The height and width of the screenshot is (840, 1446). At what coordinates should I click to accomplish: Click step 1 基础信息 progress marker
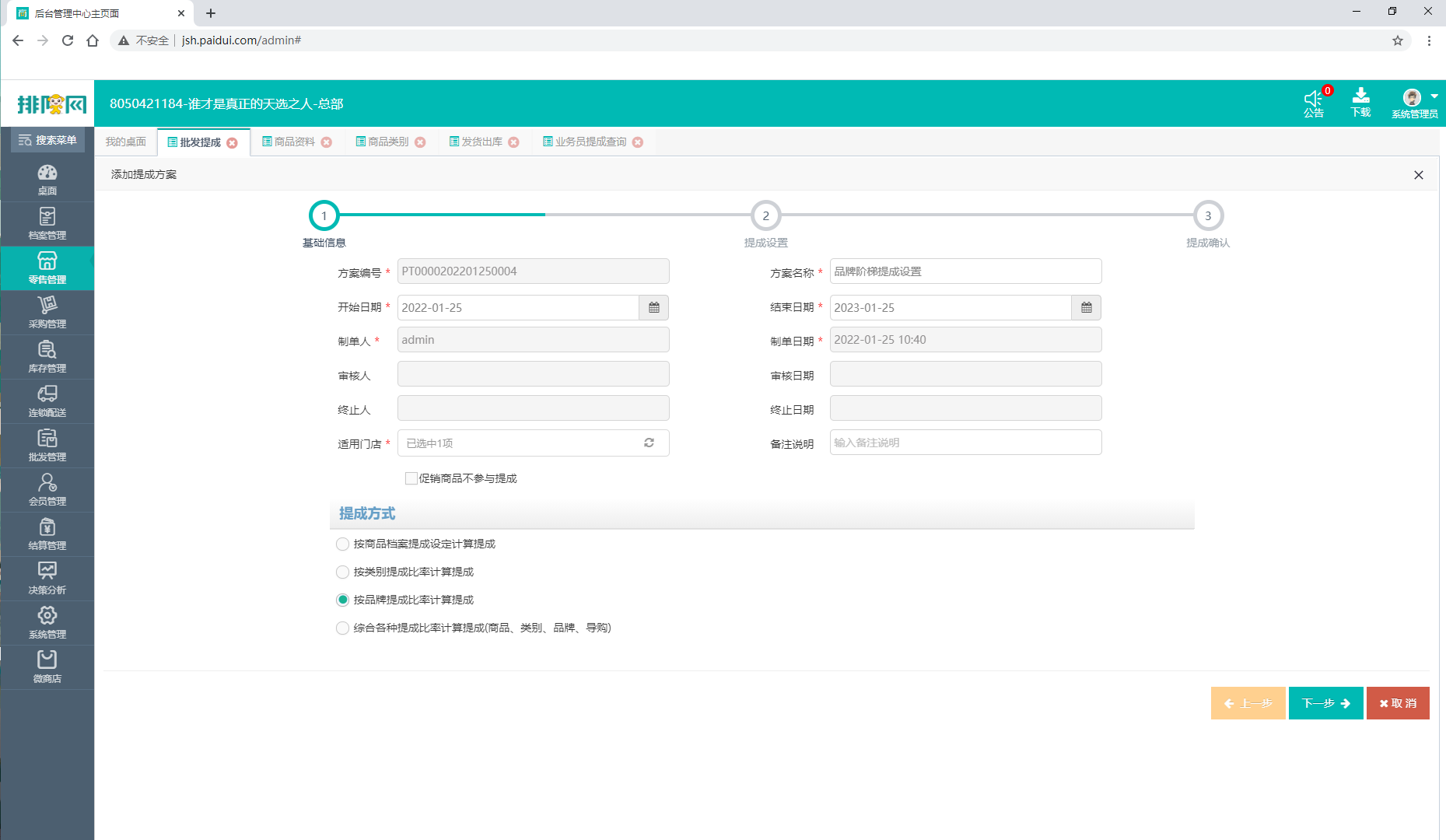tap(324, 216)
